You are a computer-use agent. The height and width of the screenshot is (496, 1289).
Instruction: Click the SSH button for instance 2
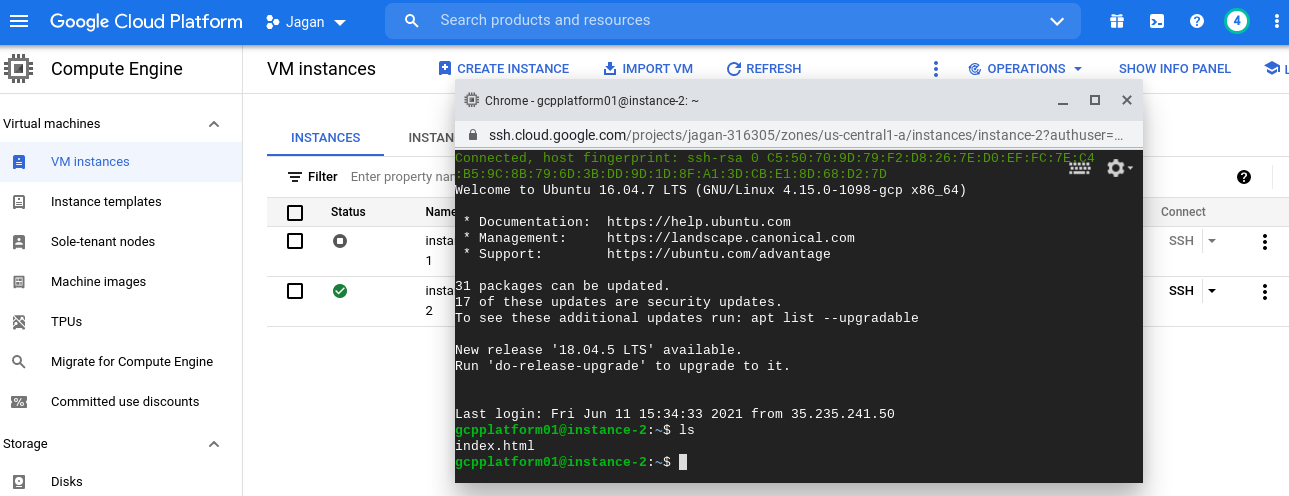point(1182,291)
